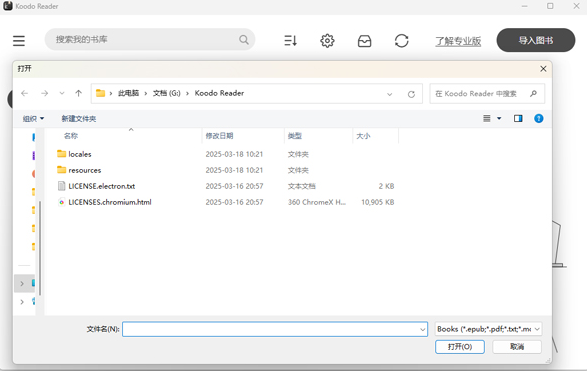Image resolution: width=587 pixels, height=371 pixels.
Task: Toggle the preview pane icon
Action: tap(518, 119)
